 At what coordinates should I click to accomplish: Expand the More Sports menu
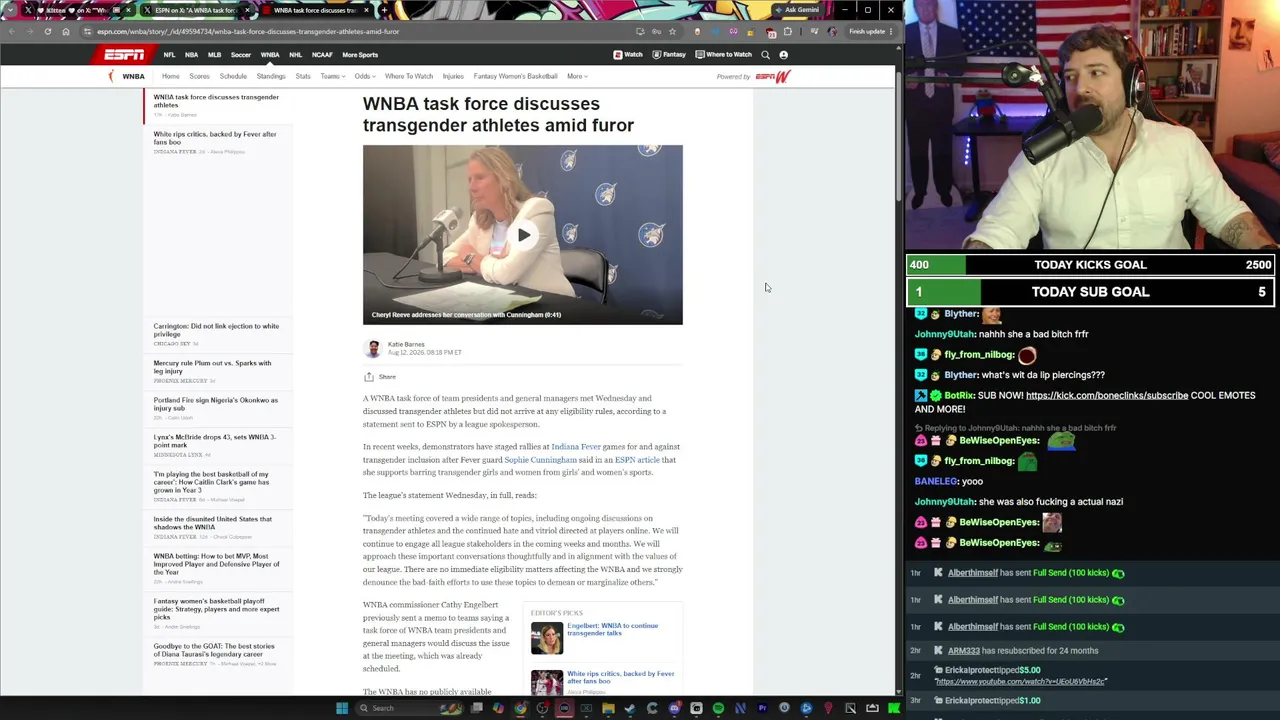point(360,55)
